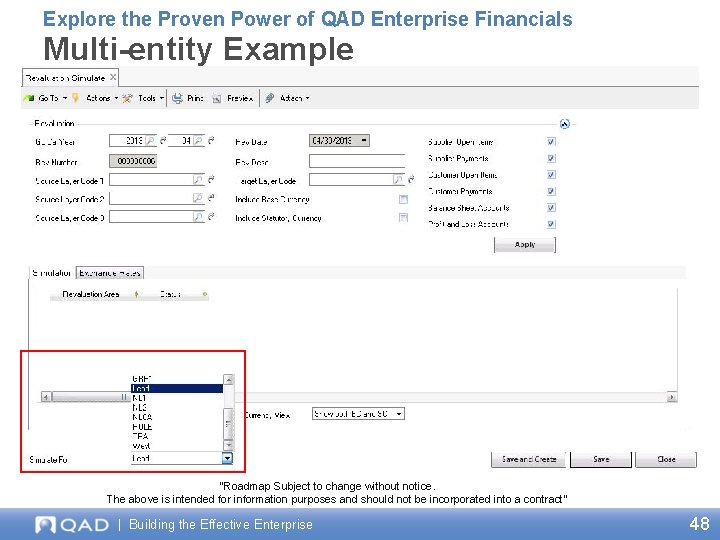720x540 pixels.
Task: Click the Rev Number field
Action: coord(133,161)
